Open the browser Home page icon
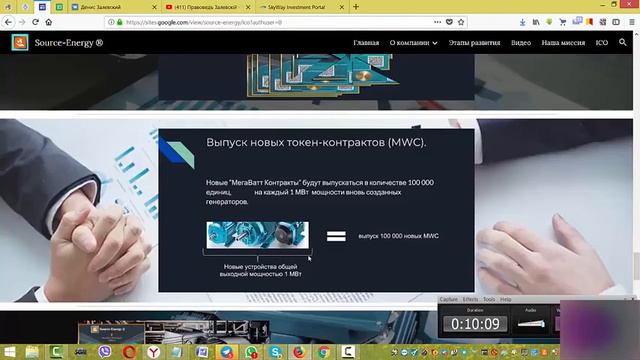The image size is (640, 360). point(49,22)
